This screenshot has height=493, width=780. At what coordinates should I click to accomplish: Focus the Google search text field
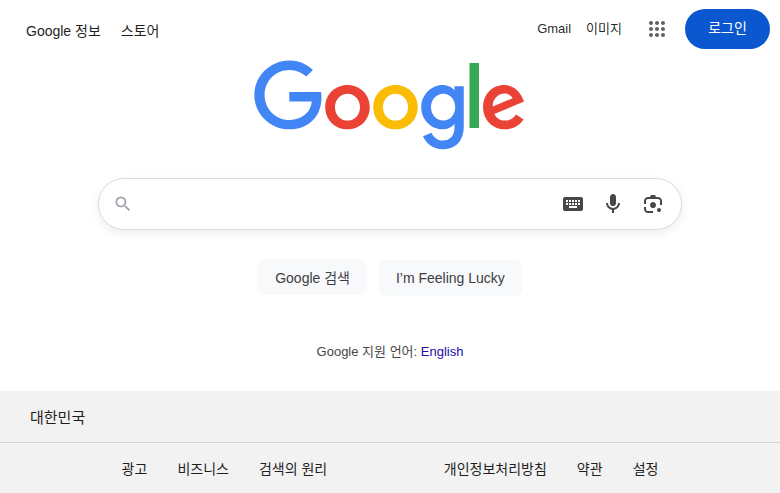point(340,204)
